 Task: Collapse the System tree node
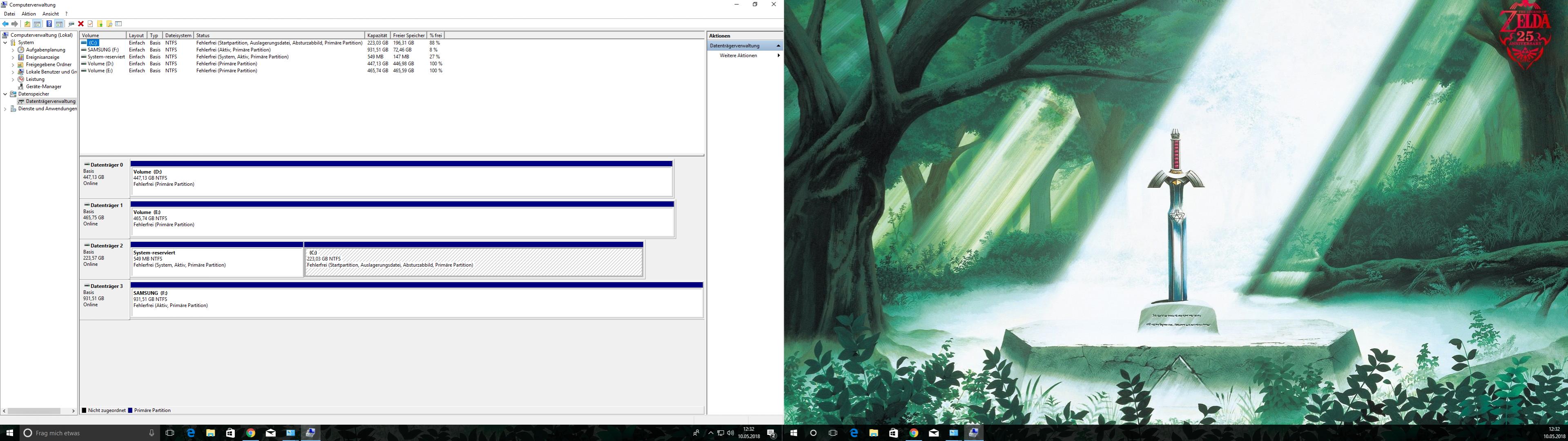coord(5,42)
